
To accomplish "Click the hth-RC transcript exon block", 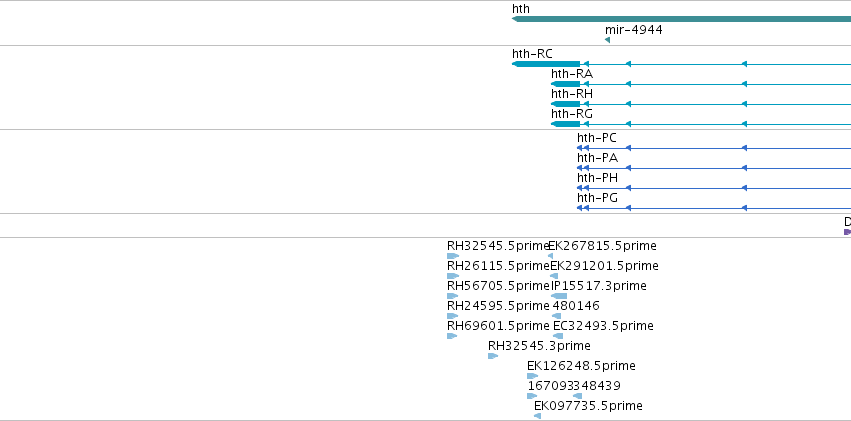I will pos(546,64).
